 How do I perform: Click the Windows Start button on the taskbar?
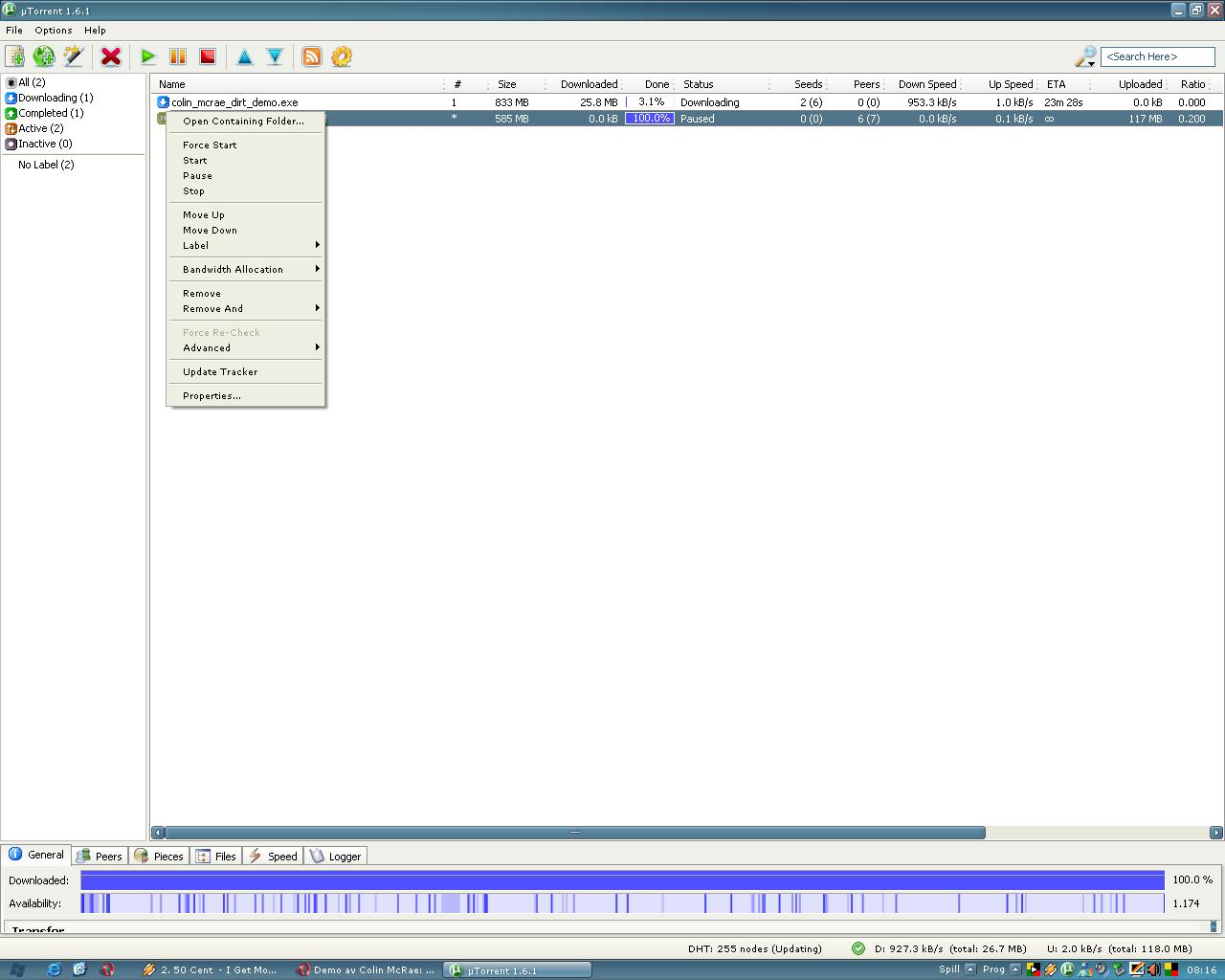point(17,969)
